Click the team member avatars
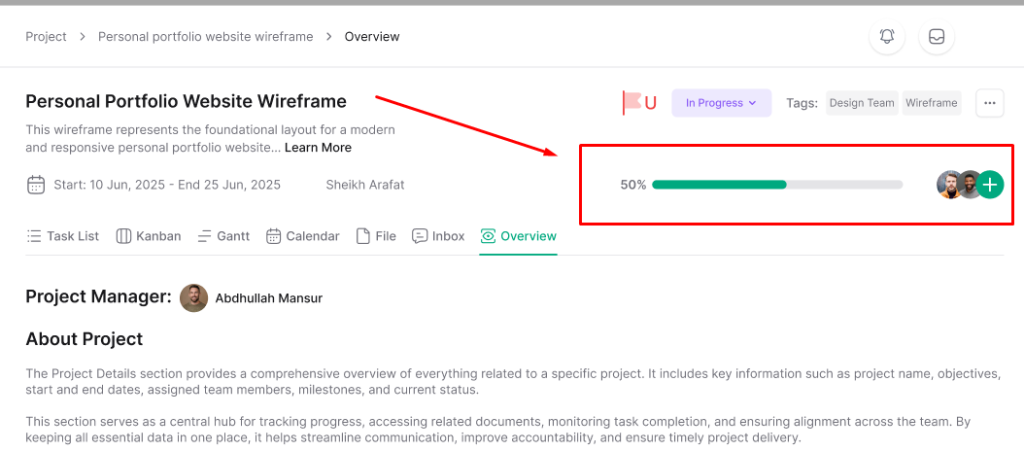Screen dimensions: 1024x451 [958, 184]
